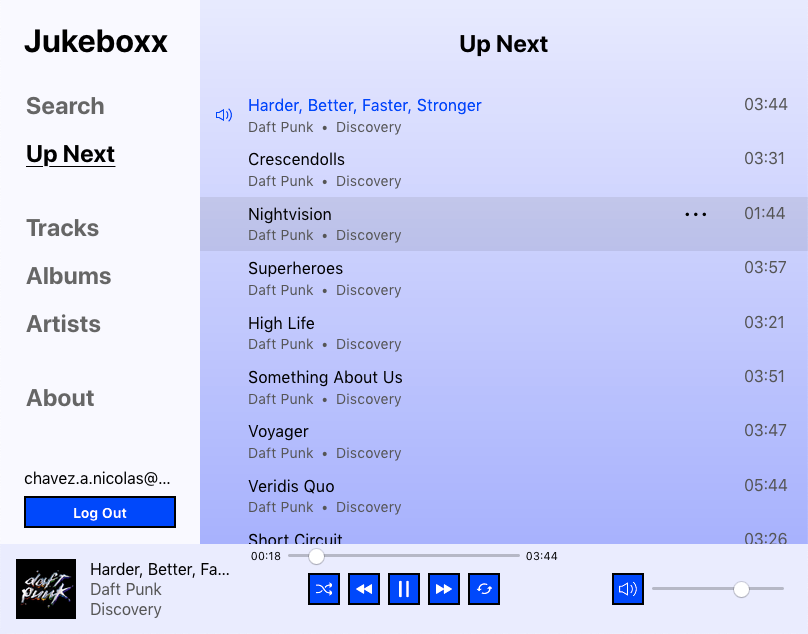Select the Voyager track
808x634 pixels.
[x=278, y=432]
